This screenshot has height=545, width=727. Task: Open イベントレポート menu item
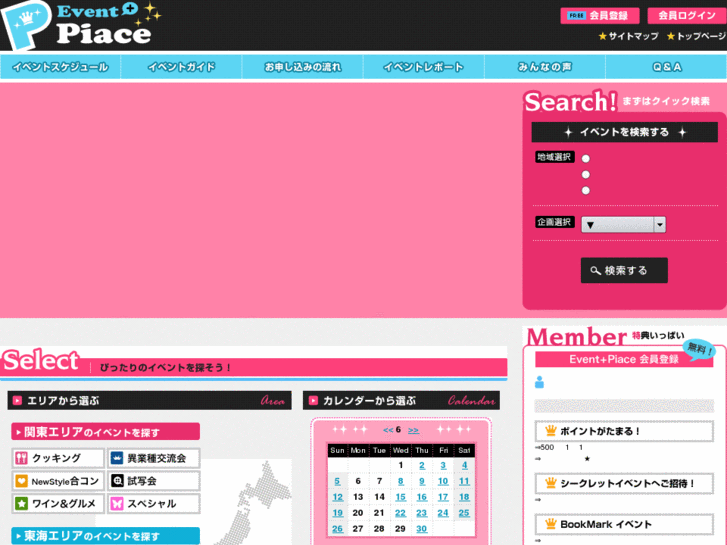coord(423,67)
